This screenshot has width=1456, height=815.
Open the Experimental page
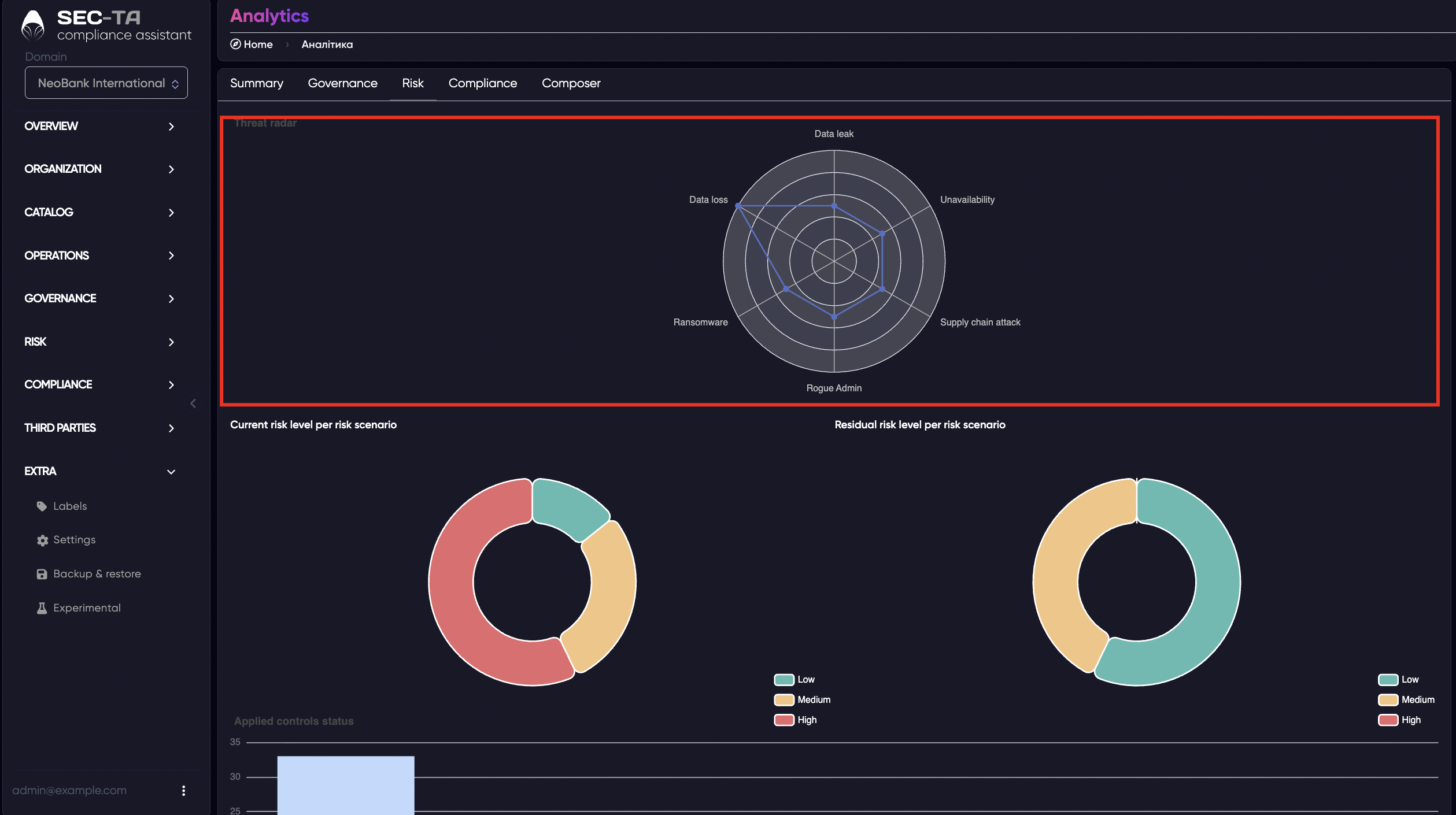[87, 608]
